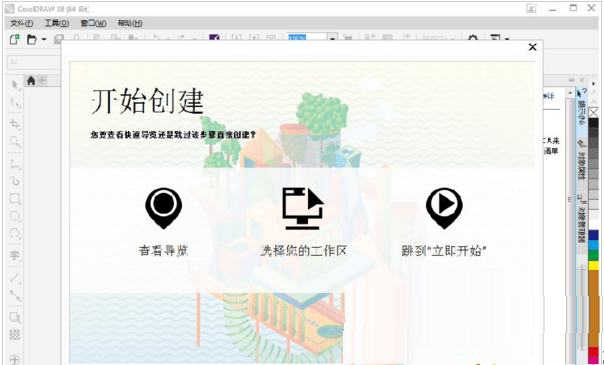The height and width of the screenshot is (365, 604).
Task: Click the 跳到"立即开始" link text
Action: 444,251
